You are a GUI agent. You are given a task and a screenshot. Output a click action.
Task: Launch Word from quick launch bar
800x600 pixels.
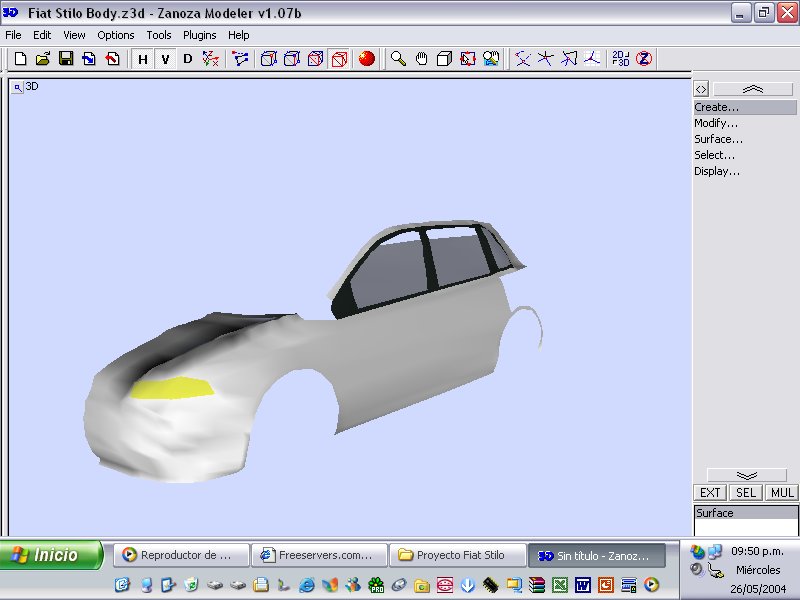coord(583,585)
